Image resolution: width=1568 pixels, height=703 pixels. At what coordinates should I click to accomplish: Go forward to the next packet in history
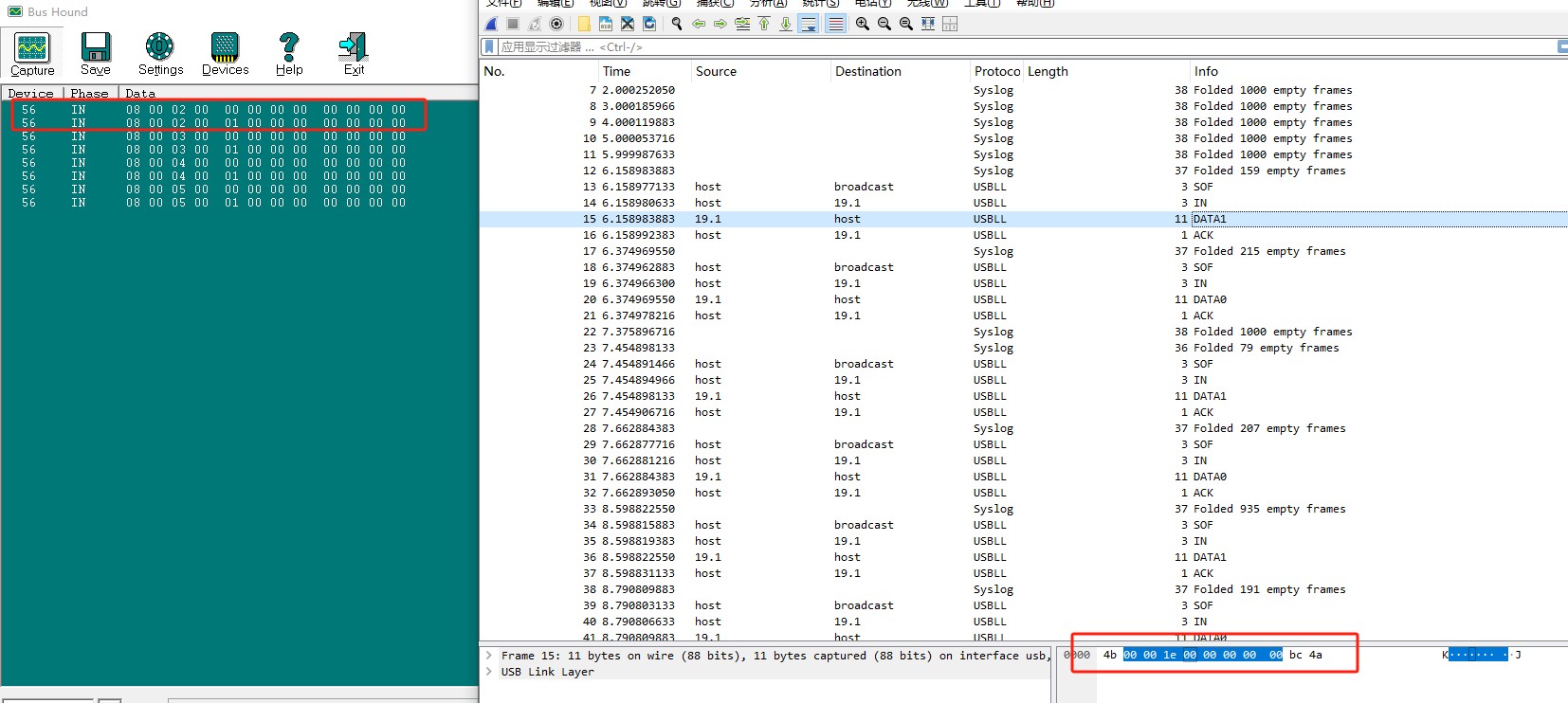(x=720, y=24)
